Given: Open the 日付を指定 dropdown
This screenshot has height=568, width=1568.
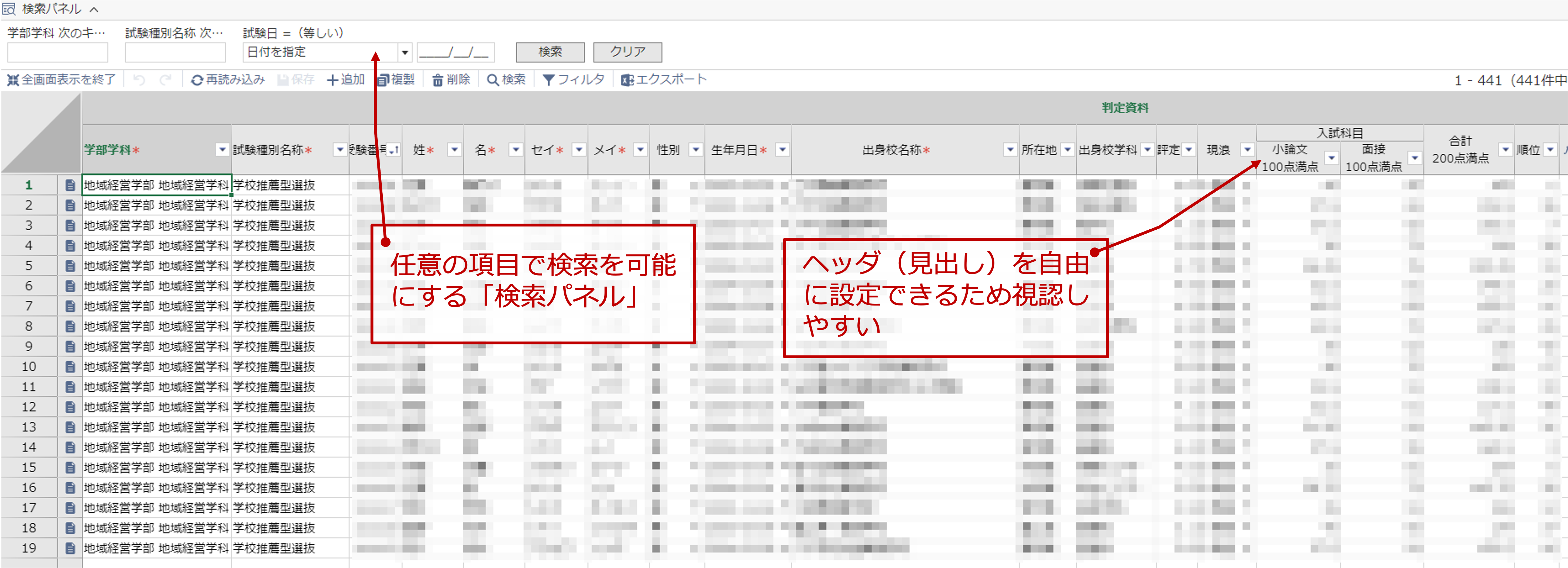Looking at the screenshot, I should [x=405, y=52].
